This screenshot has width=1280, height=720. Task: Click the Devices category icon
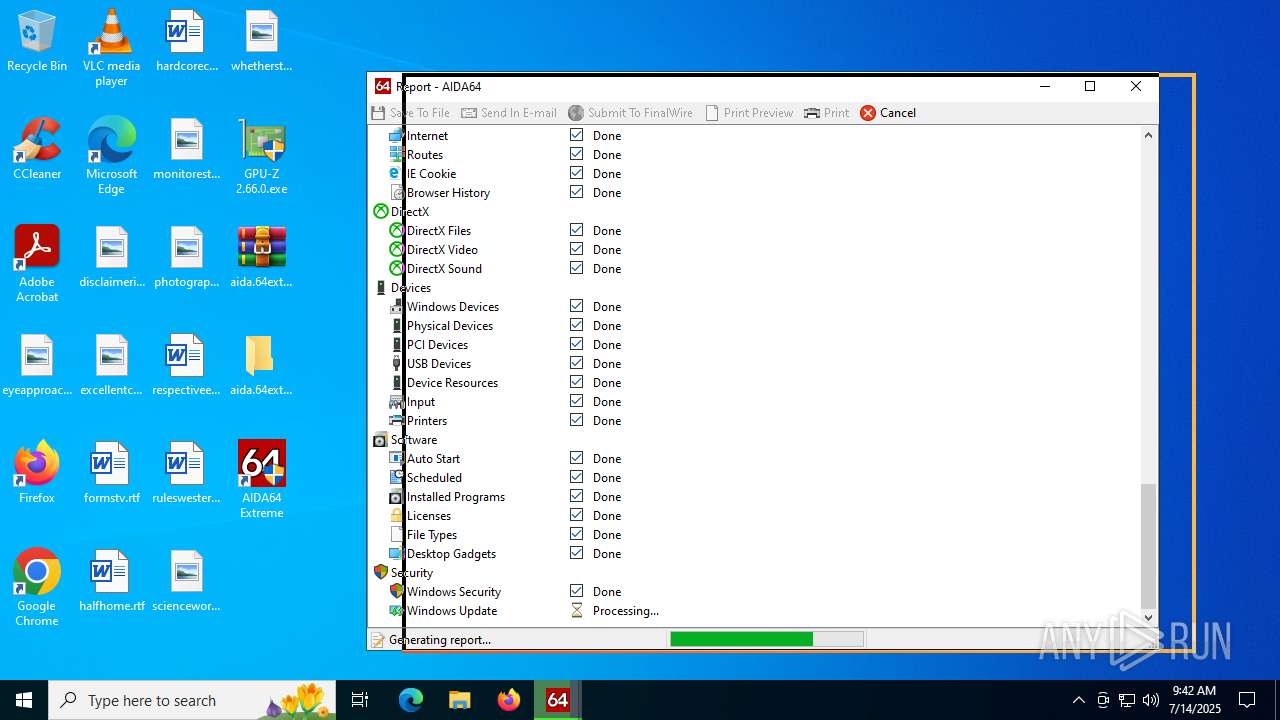coord(380,287)
